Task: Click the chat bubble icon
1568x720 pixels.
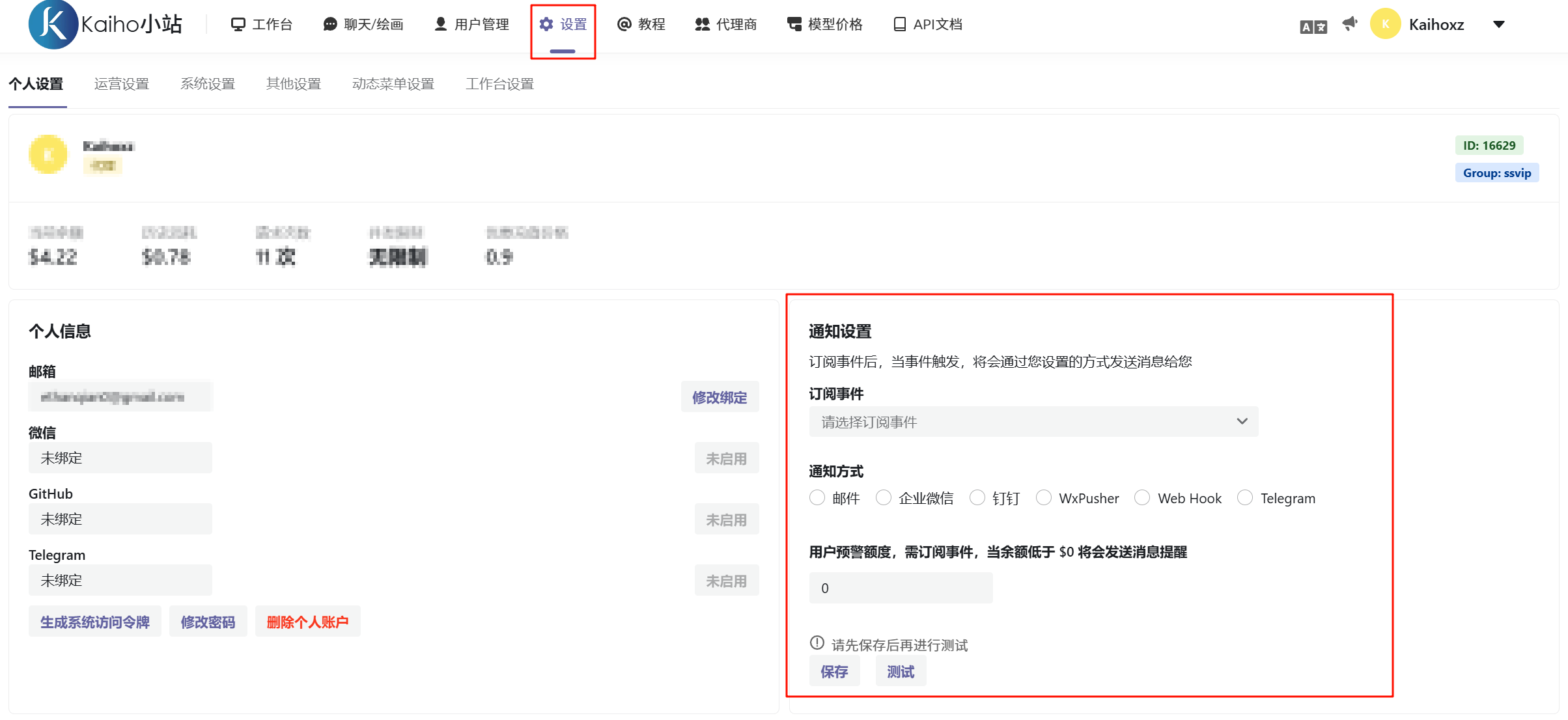Action: (x=330, y=25)
